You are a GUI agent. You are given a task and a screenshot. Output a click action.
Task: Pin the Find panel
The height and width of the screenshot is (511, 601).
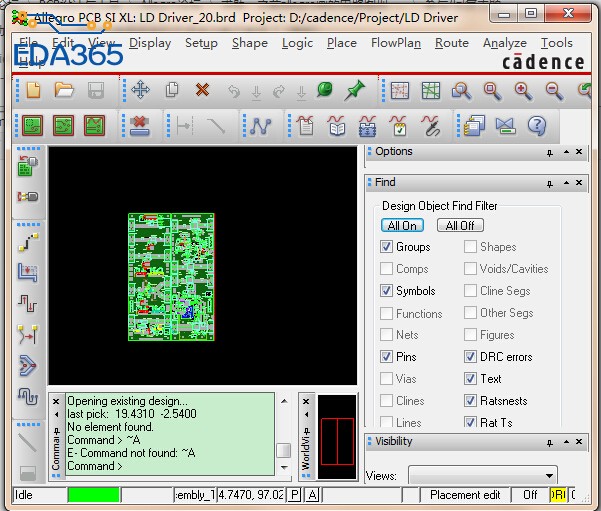coord(550,184)
